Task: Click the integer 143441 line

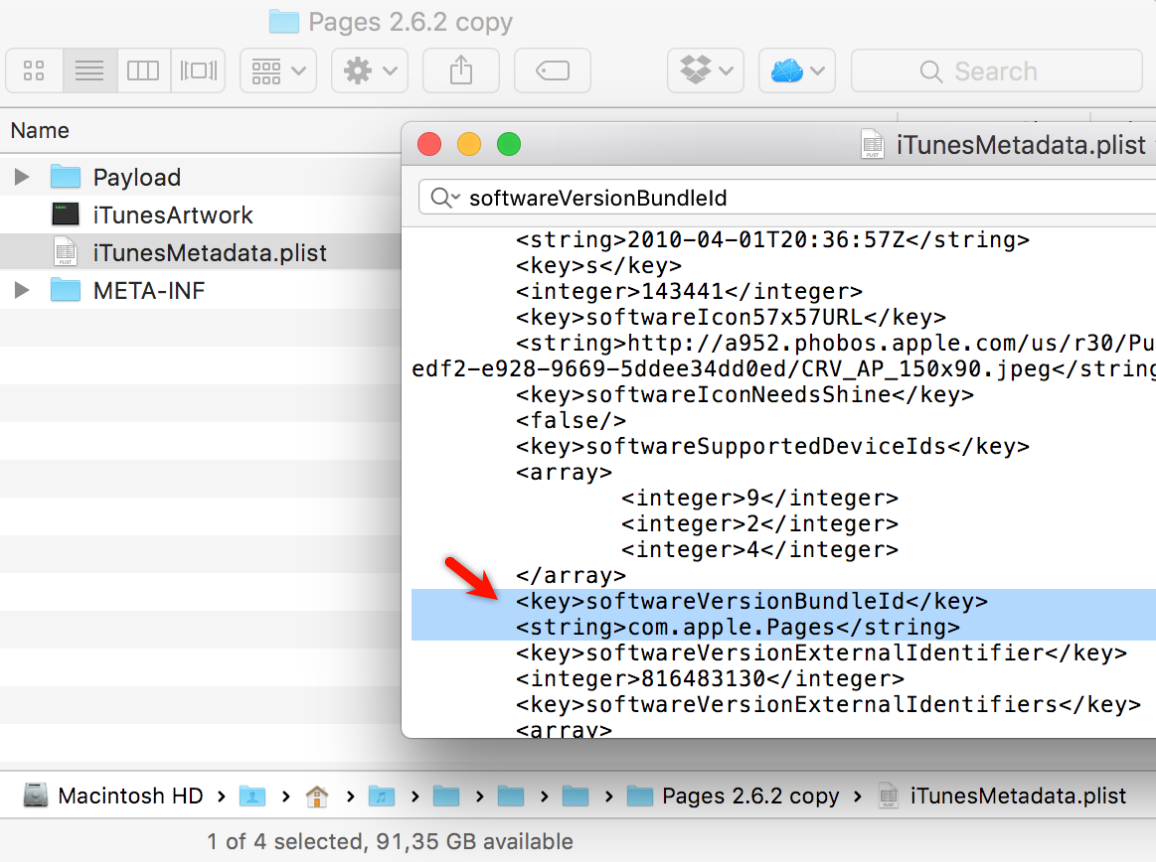Action: (689, 292)
